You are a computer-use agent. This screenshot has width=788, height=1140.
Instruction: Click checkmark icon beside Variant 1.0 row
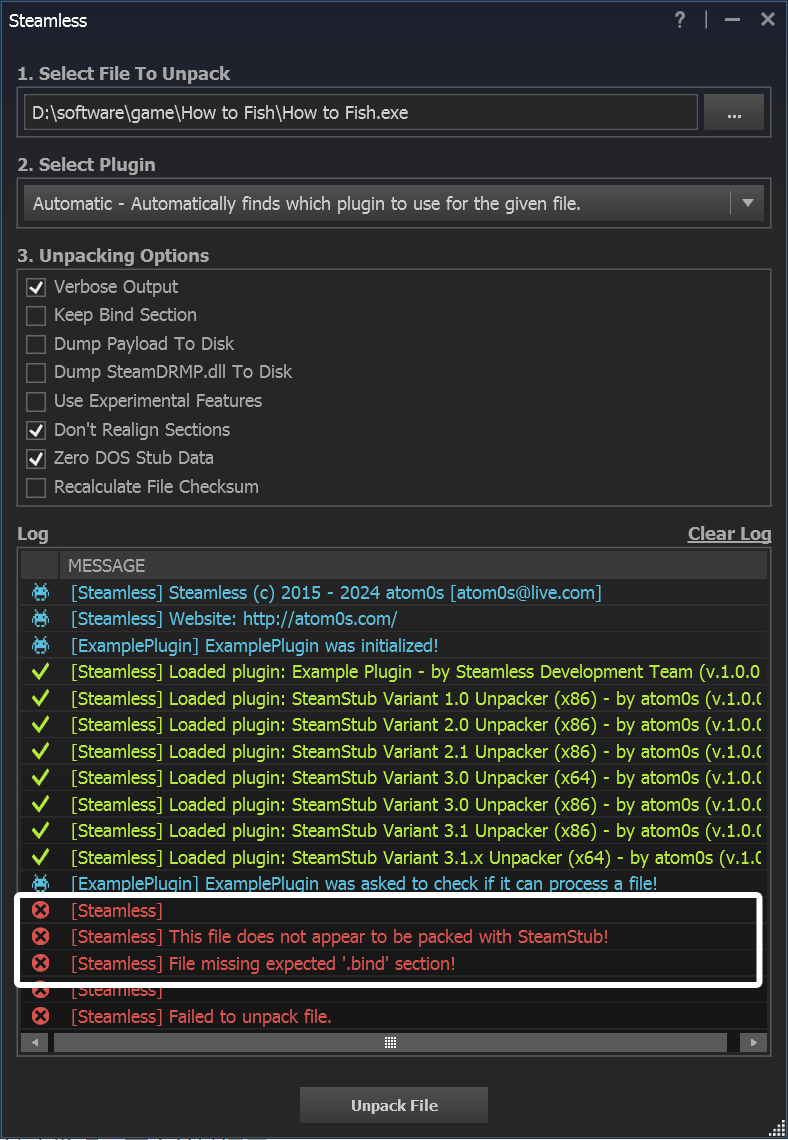click(41, 699)
